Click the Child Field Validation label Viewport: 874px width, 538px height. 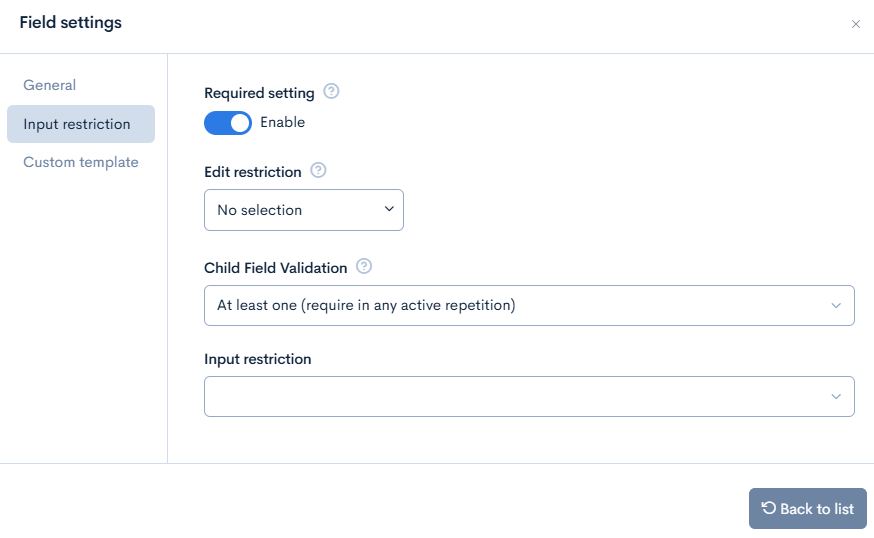click(275, 268)
